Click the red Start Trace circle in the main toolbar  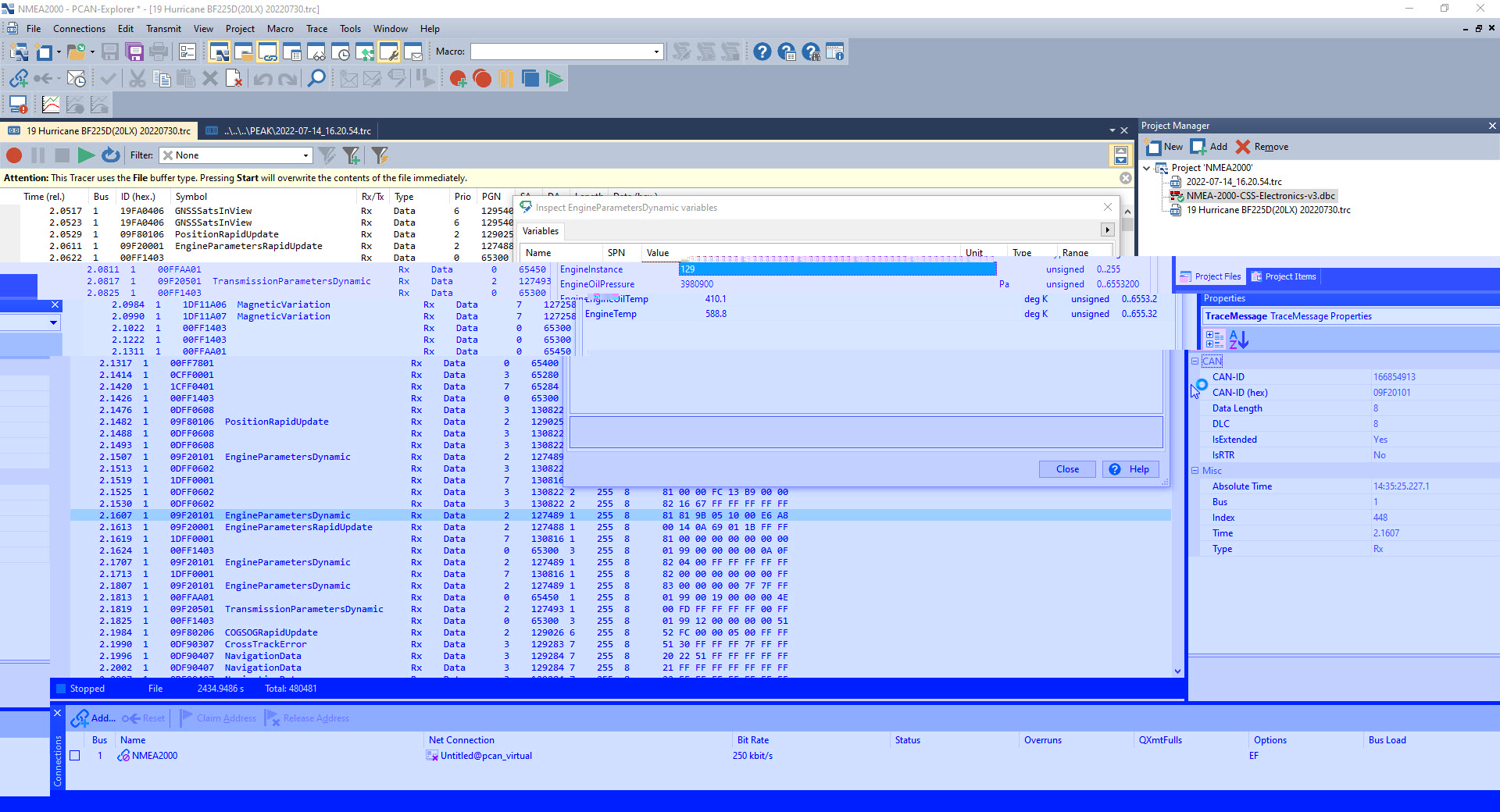[x=482, y=79]
